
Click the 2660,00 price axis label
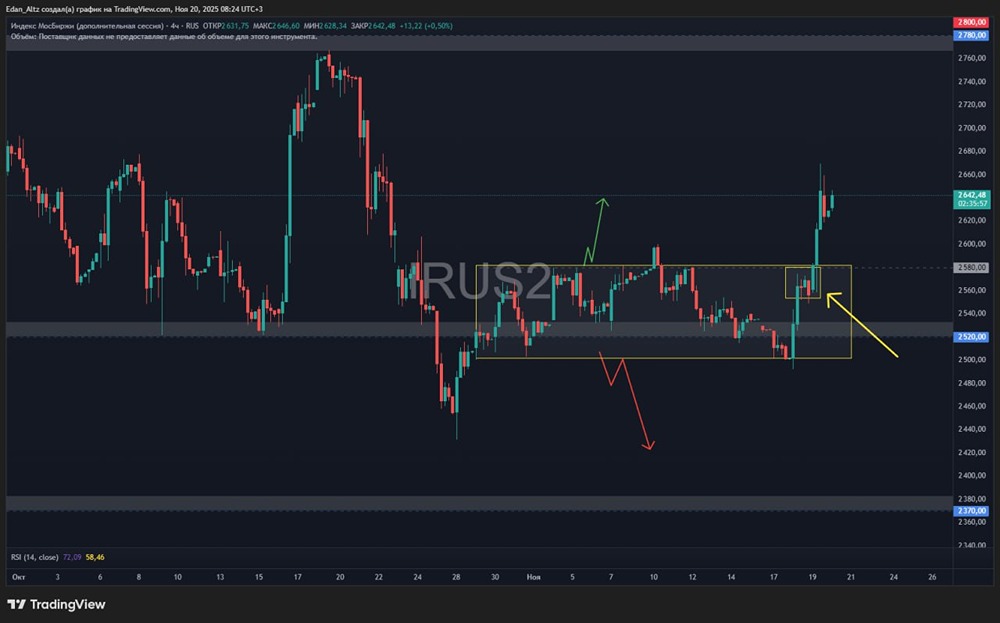coord(972,175)
